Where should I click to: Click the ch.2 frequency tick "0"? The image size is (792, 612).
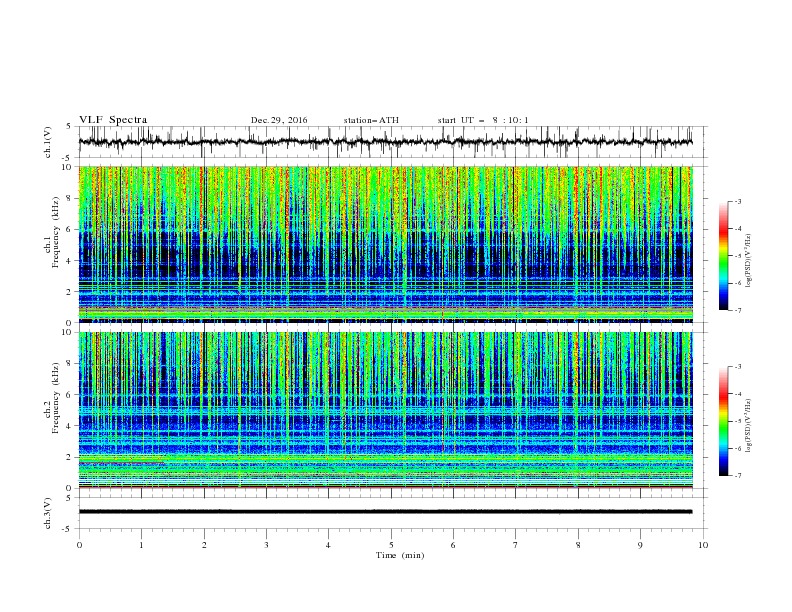(x=71, y=488)
